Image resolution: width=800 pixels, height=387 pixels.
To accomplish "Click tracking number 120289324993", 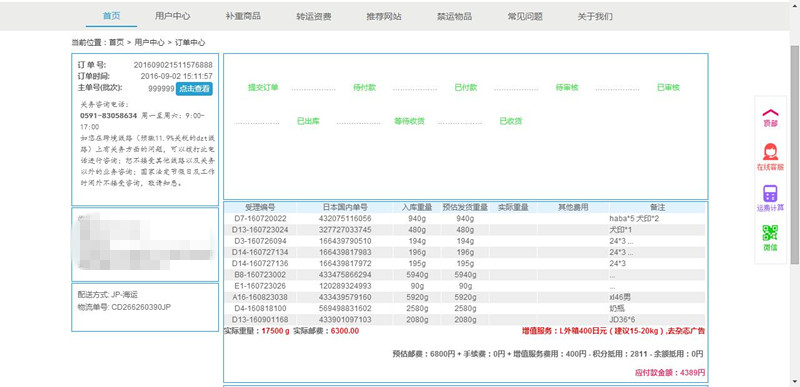I will pos(345,286).
